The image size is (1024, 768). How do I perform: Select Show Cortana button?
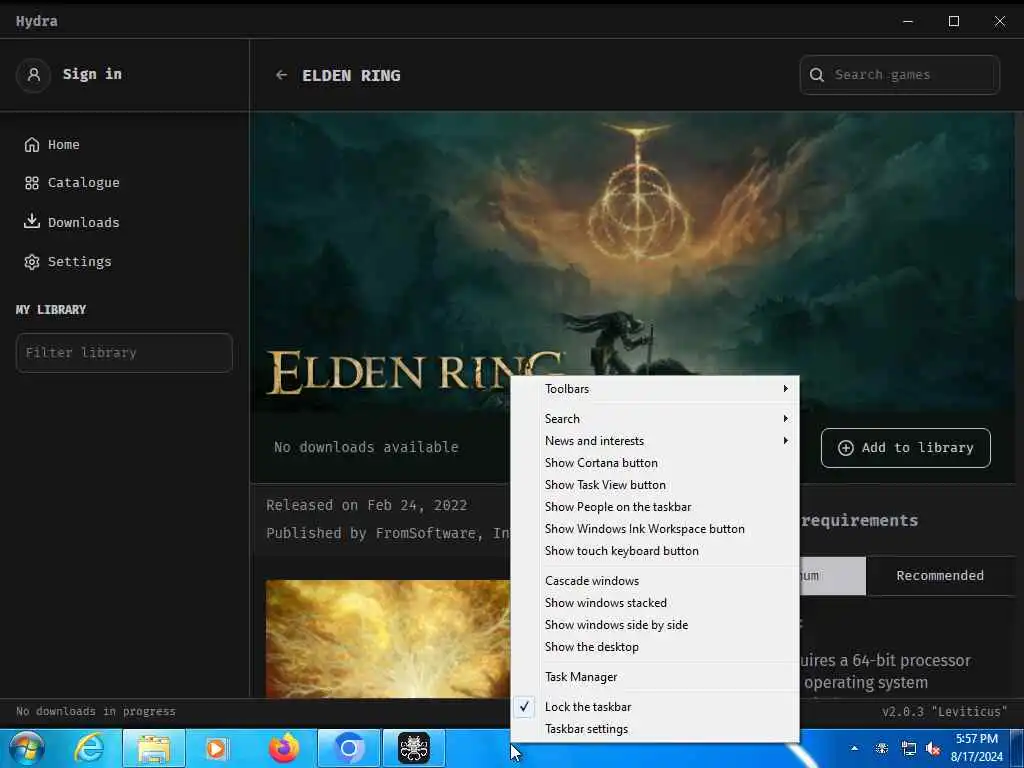[654, 463]
